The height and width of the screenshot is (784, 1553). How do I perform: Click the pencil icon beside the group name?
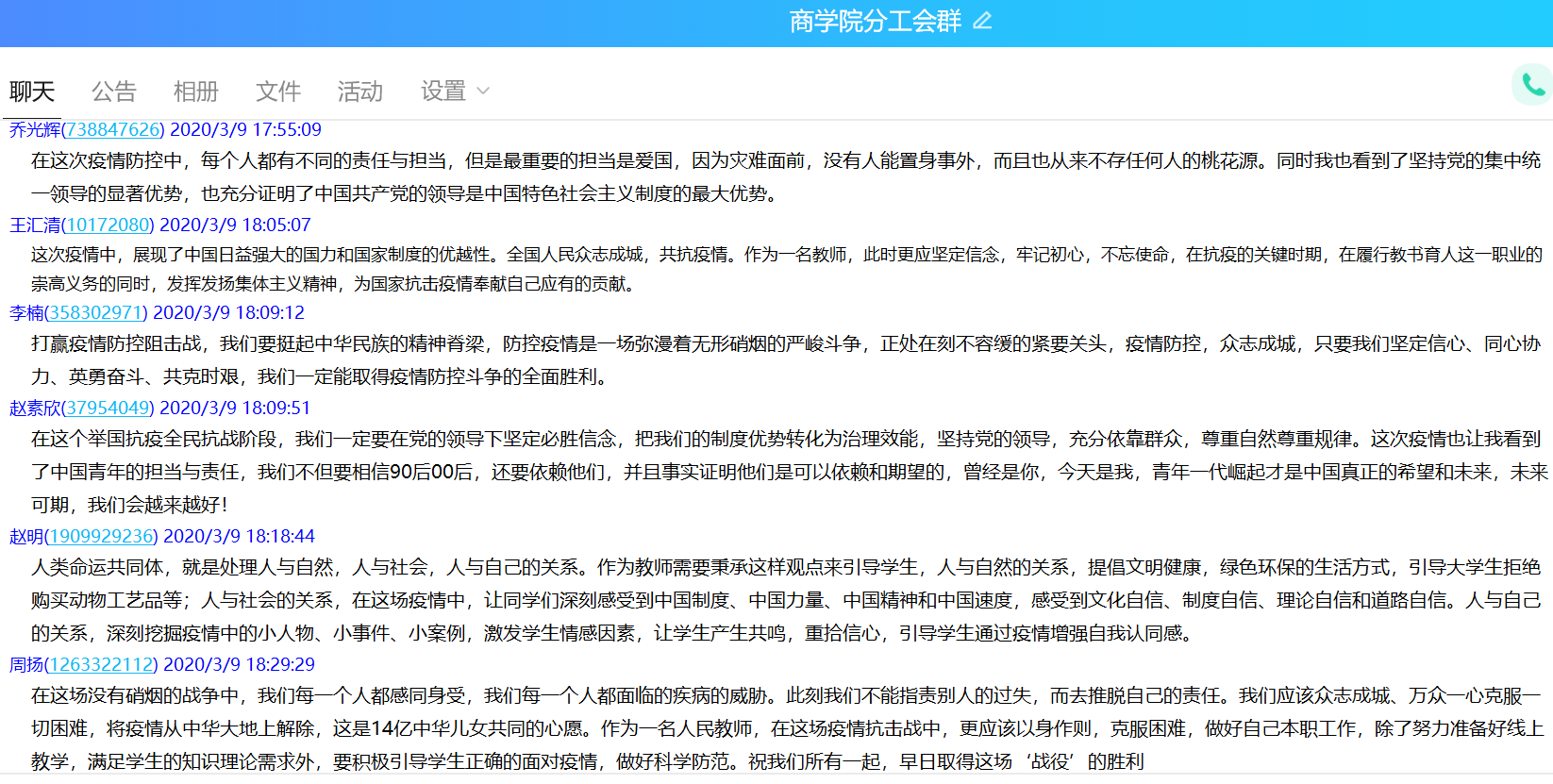[x=982, y=21]
